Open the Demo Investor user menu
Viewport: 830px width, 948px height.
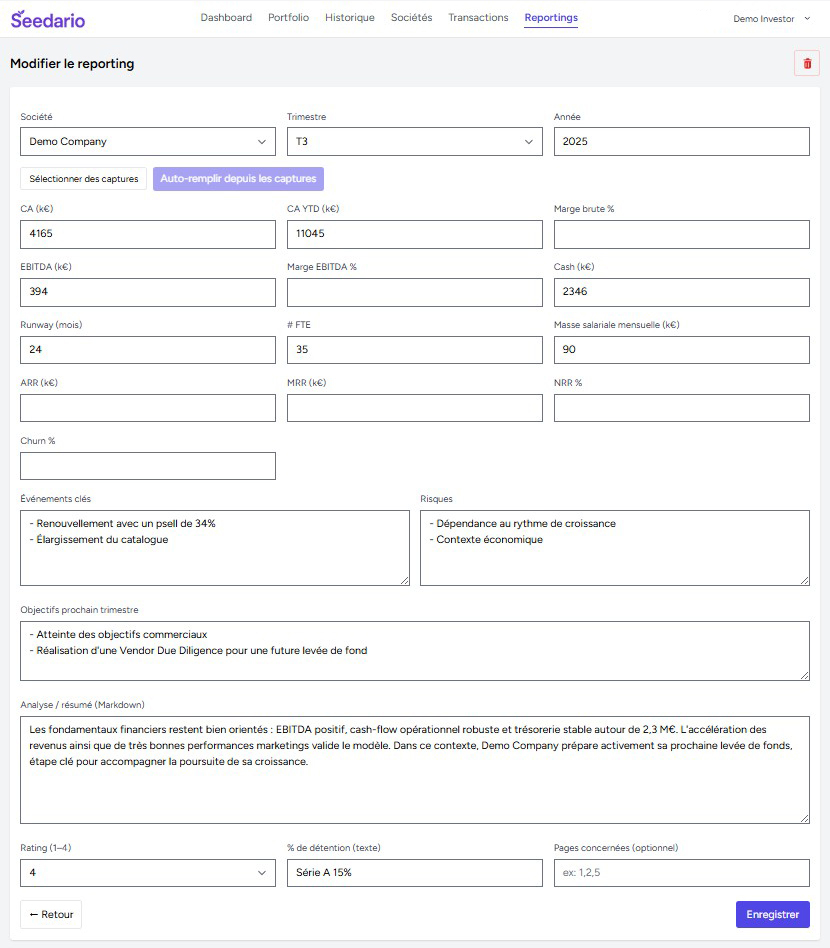coord(771,18)
